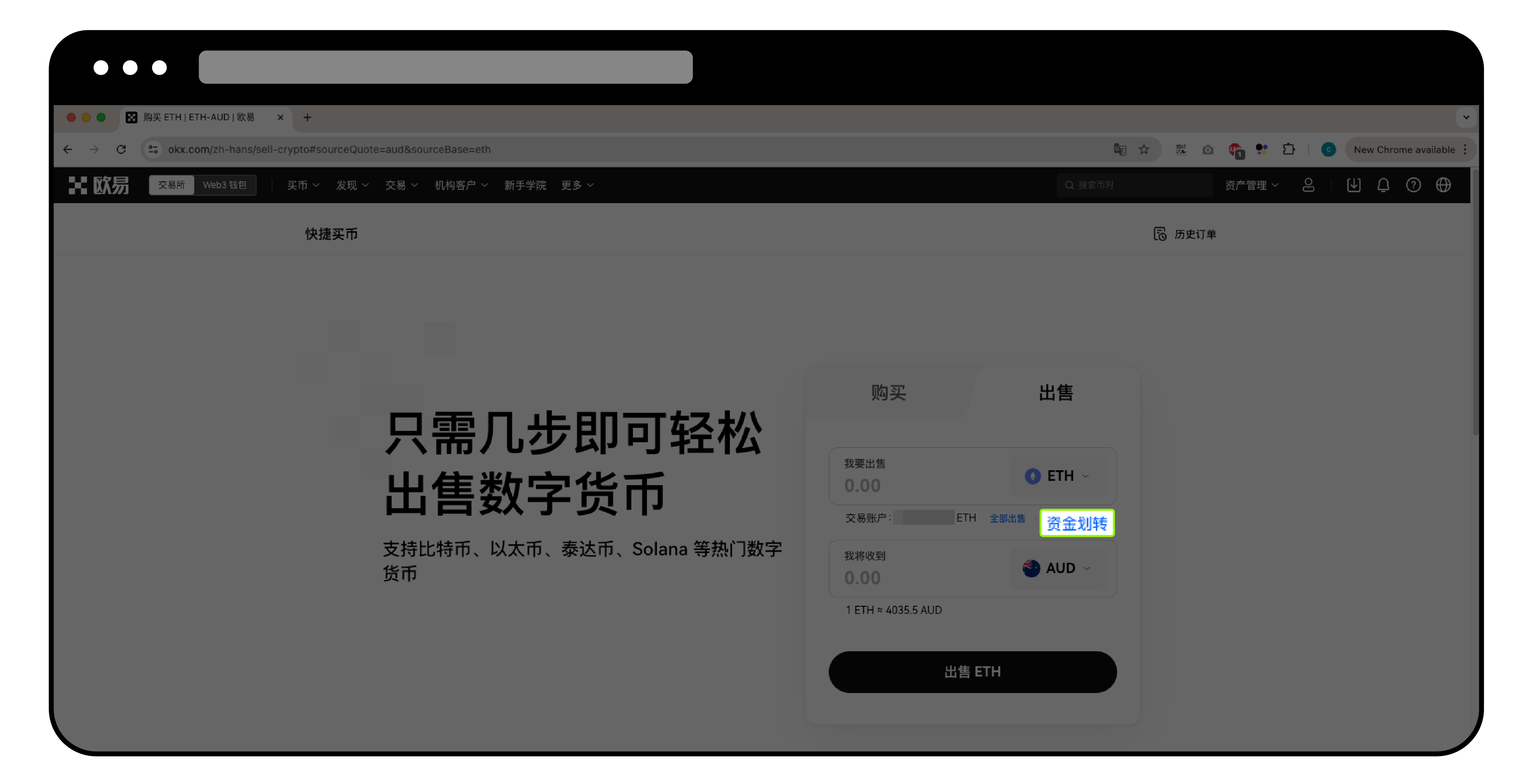Click the download app icon in the OKX header
Screen dimensions: 1533x784
[x=1353, y=186]
